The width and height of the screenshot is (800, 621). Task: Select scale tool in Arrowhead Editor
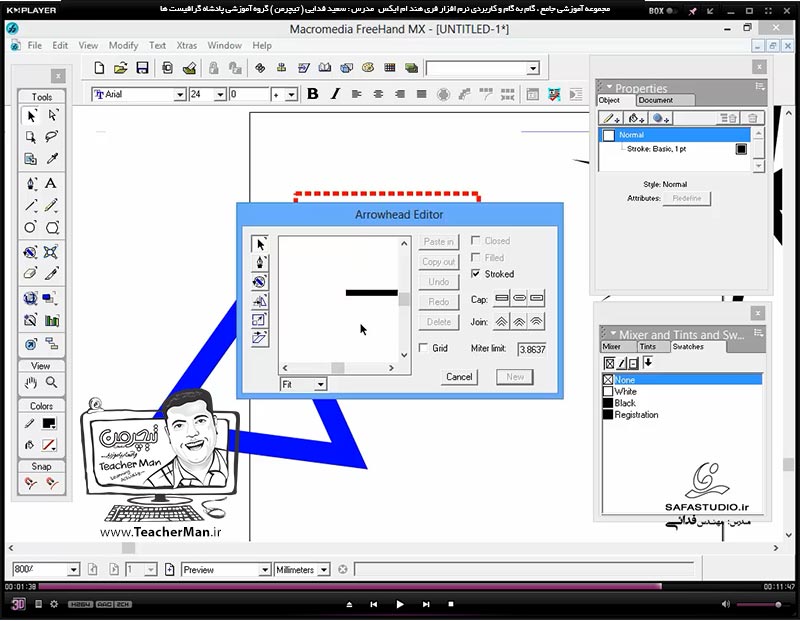[259, 320]
